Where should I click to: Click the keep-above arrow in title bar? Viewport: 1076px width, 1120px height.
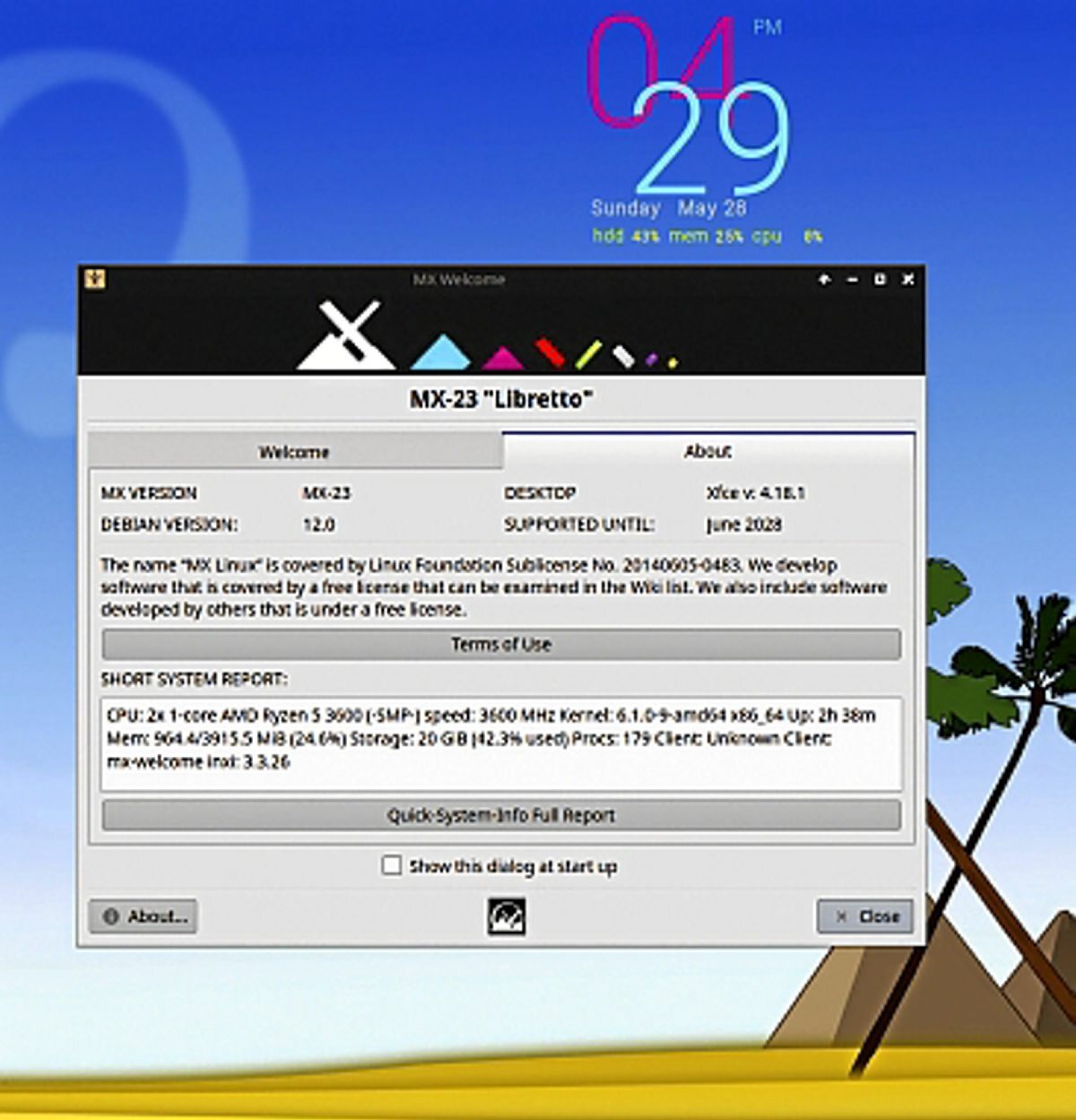(824, 280)
